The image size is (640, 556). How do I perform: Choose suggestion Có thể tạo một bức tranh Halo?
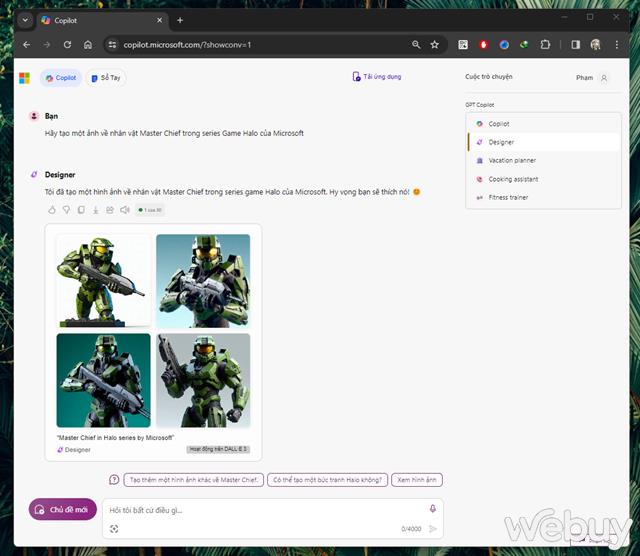coord(327,480)
